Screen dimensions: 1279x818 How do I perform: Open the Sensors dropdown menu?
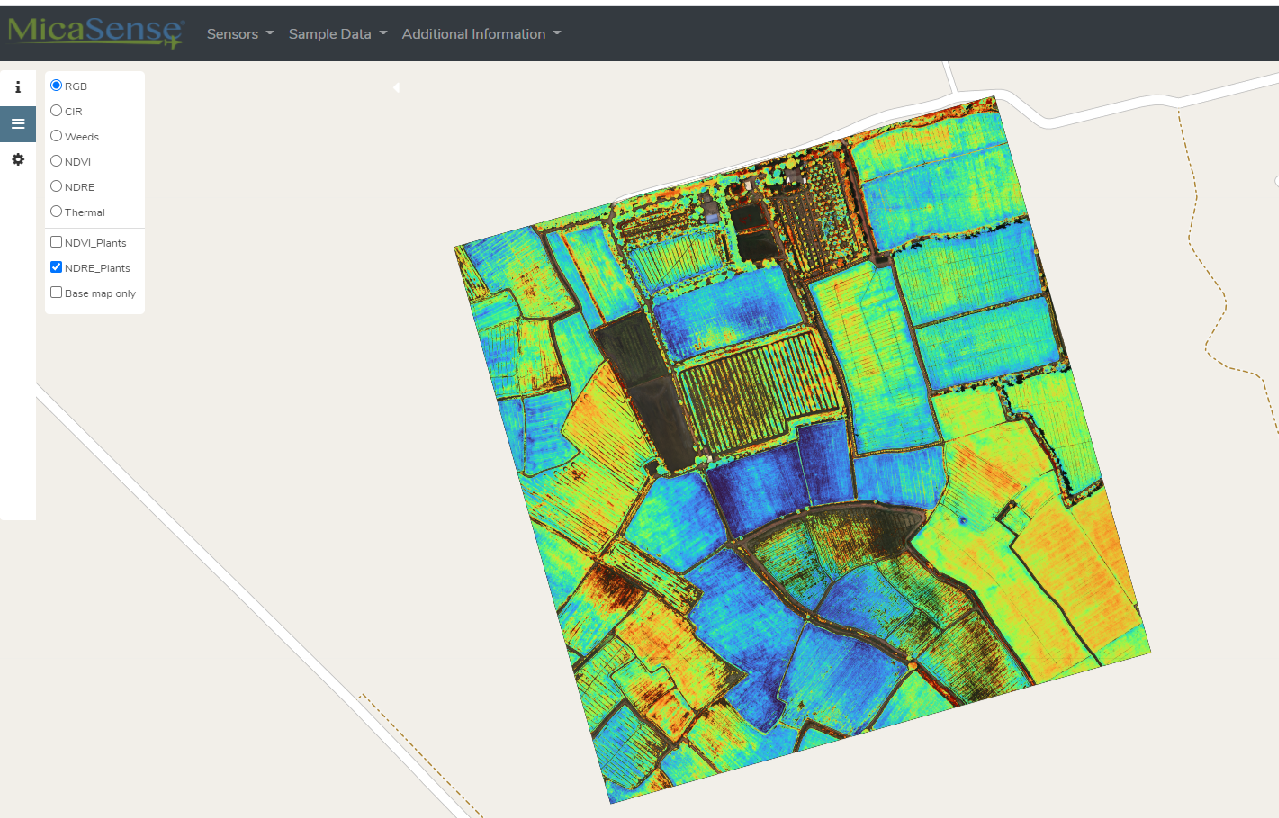(240, 34)
